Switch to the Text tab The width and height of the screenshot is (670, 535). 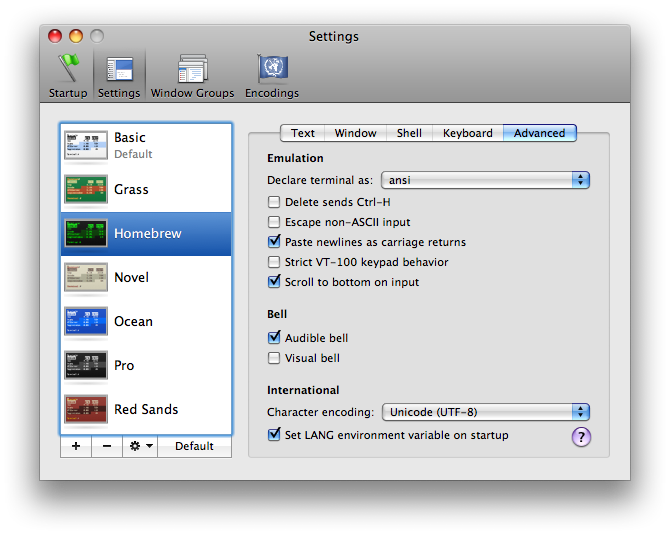303,133
